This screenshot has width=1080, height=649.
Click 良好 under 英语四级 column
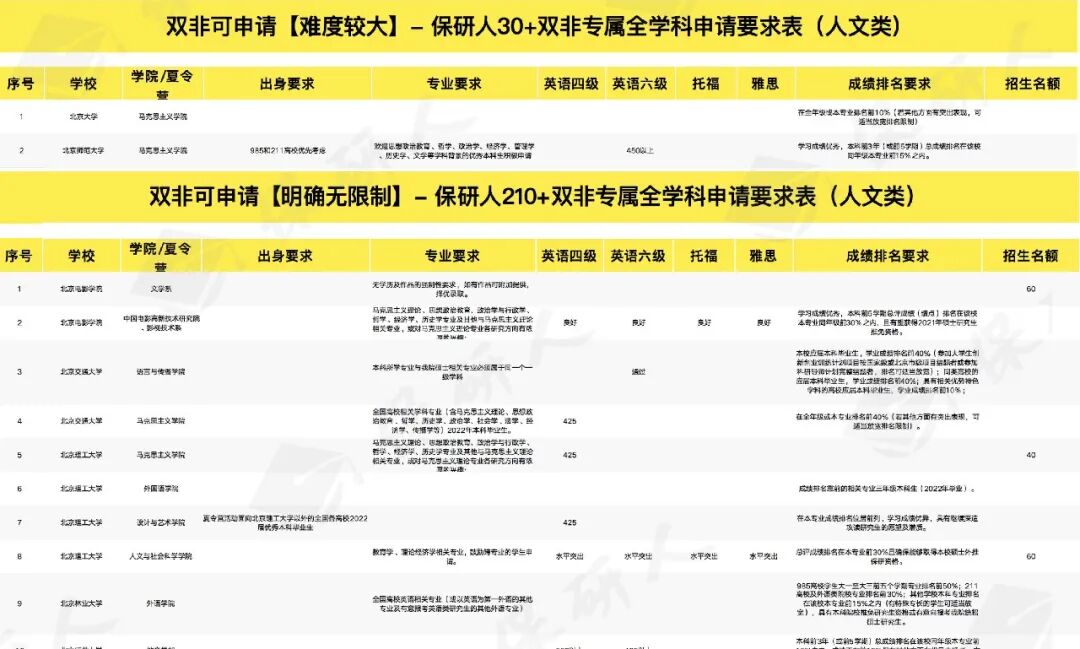(x=570, y=322)
